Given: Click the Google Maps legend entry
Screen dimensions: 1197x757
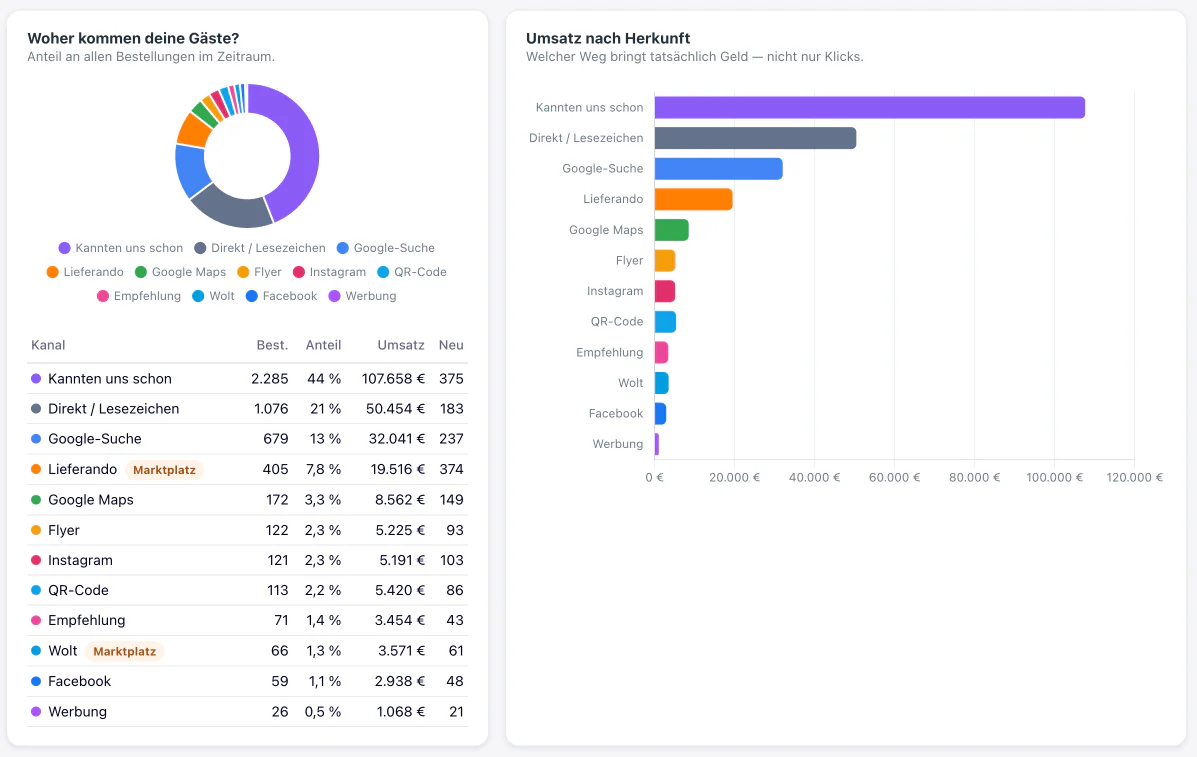Looking at the screenshot, I should click(180, 272).
